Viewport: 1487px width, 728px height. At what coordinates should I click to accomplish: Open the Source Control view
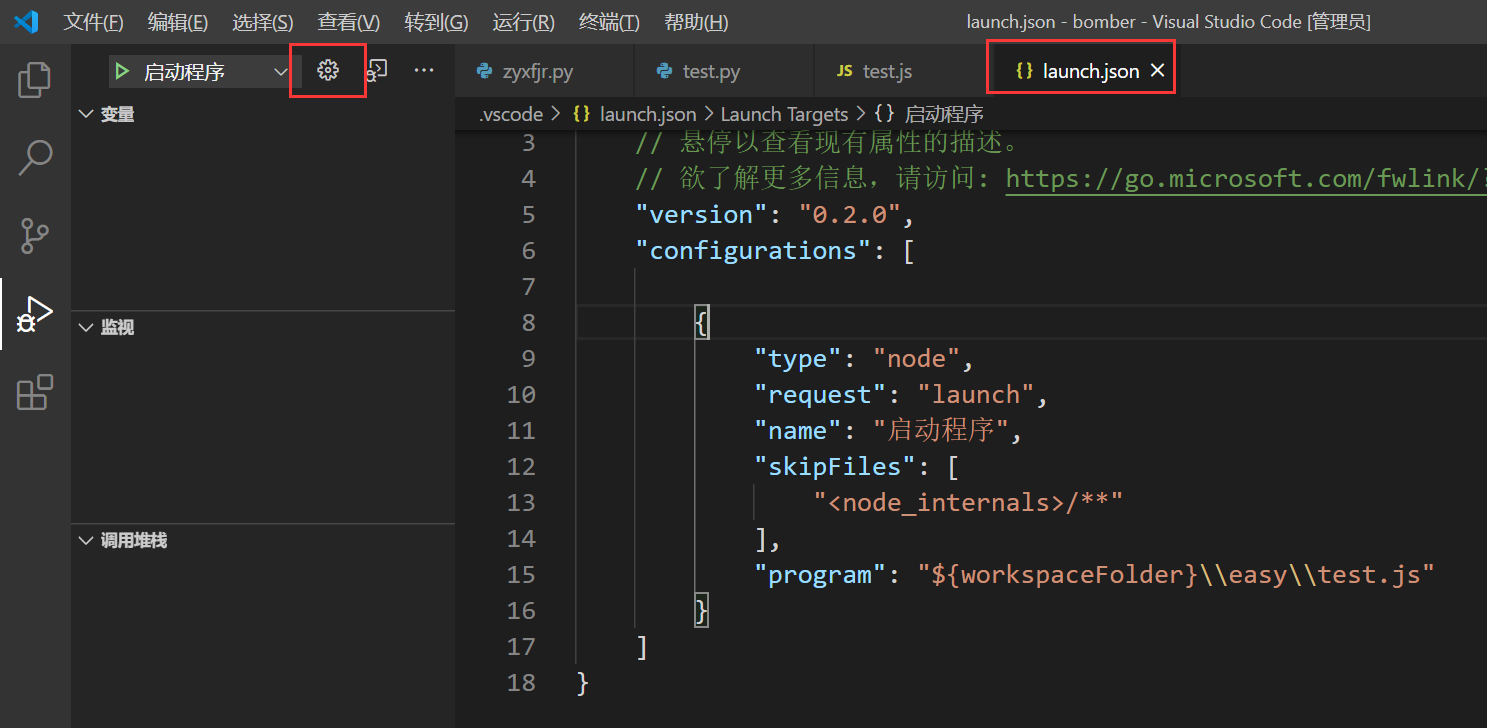coord(35,236)
